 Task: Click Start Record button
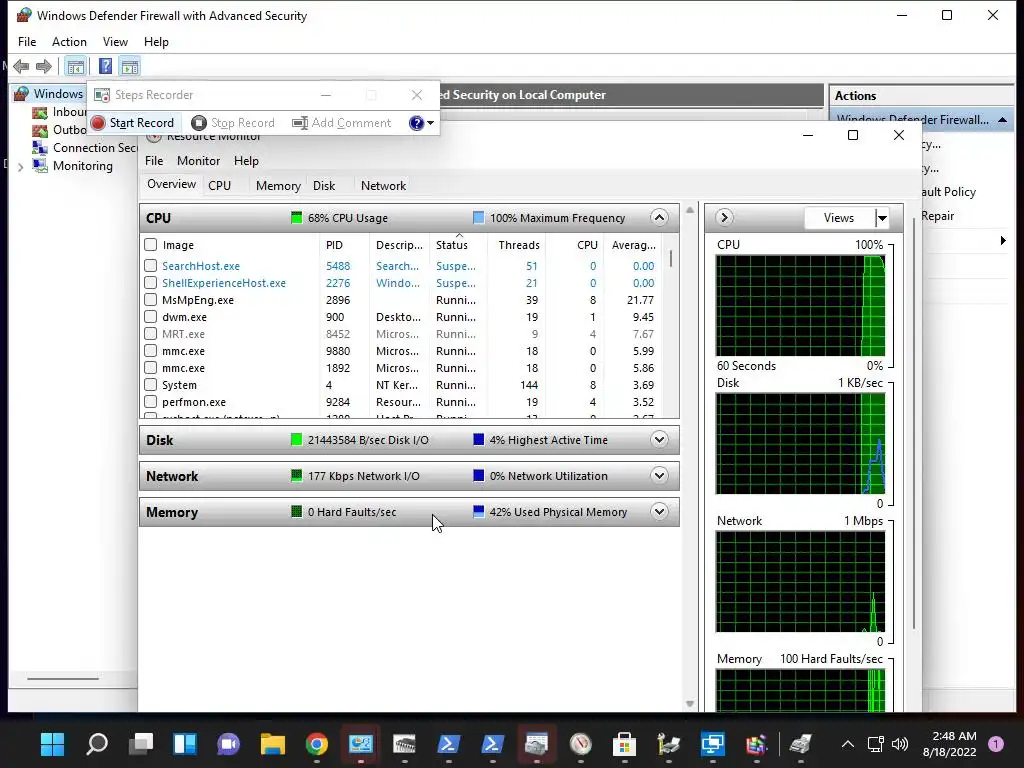pos(133,123)
